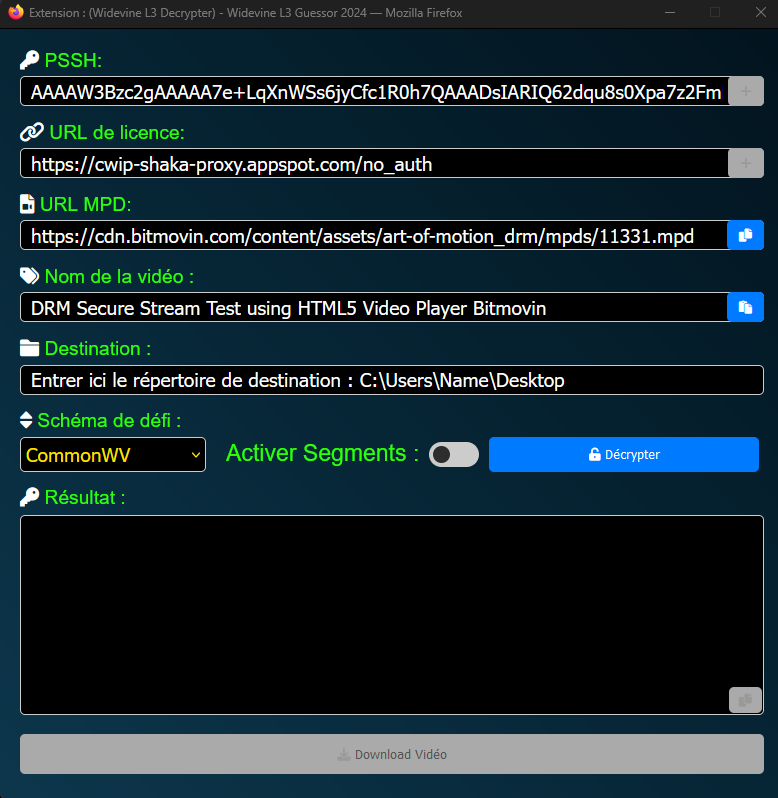Toggle the Activer Segments switch

454,454
